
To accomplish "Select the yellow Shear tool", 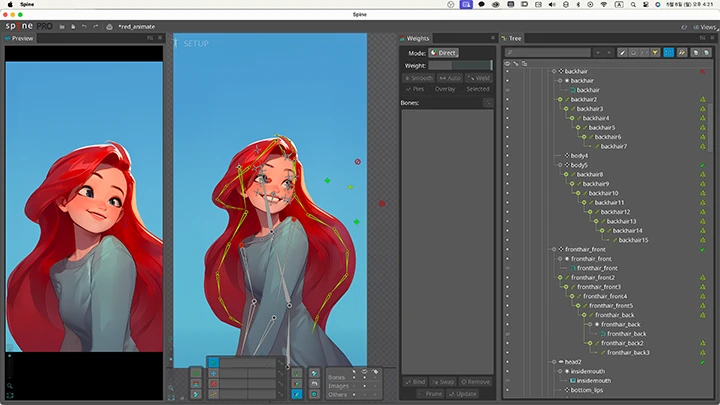I will pos(214,394).
